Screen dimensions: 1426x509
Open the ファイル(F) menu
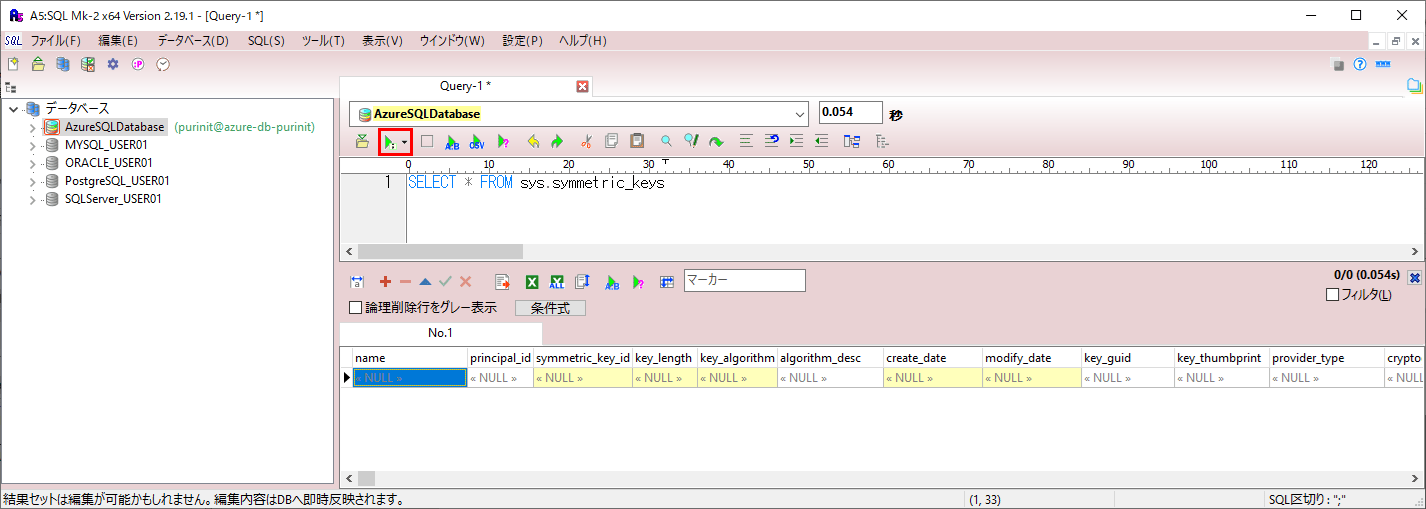point(56,41)
